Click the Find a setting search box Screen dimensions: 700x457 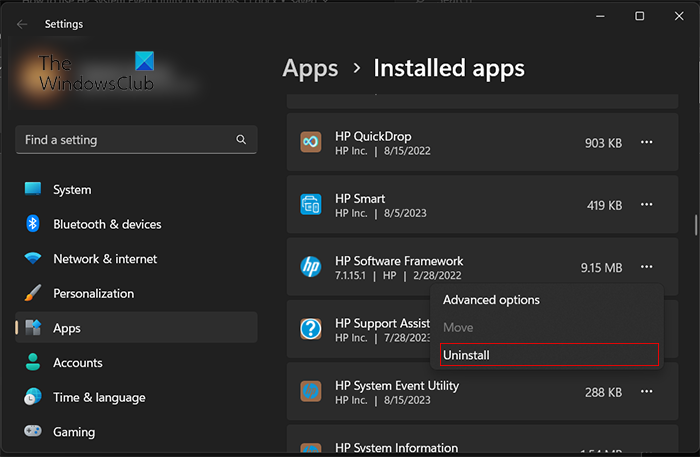[125, 140]
